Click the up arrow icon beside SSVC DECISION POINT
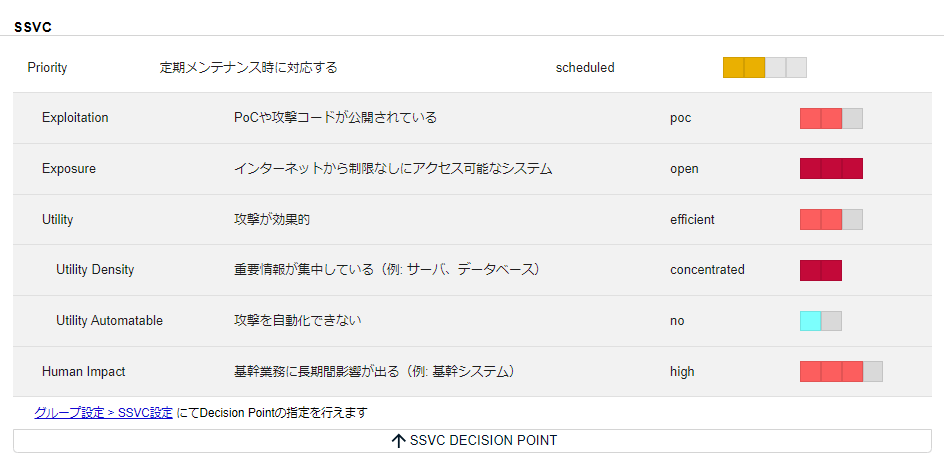 (x=398, y=441)
